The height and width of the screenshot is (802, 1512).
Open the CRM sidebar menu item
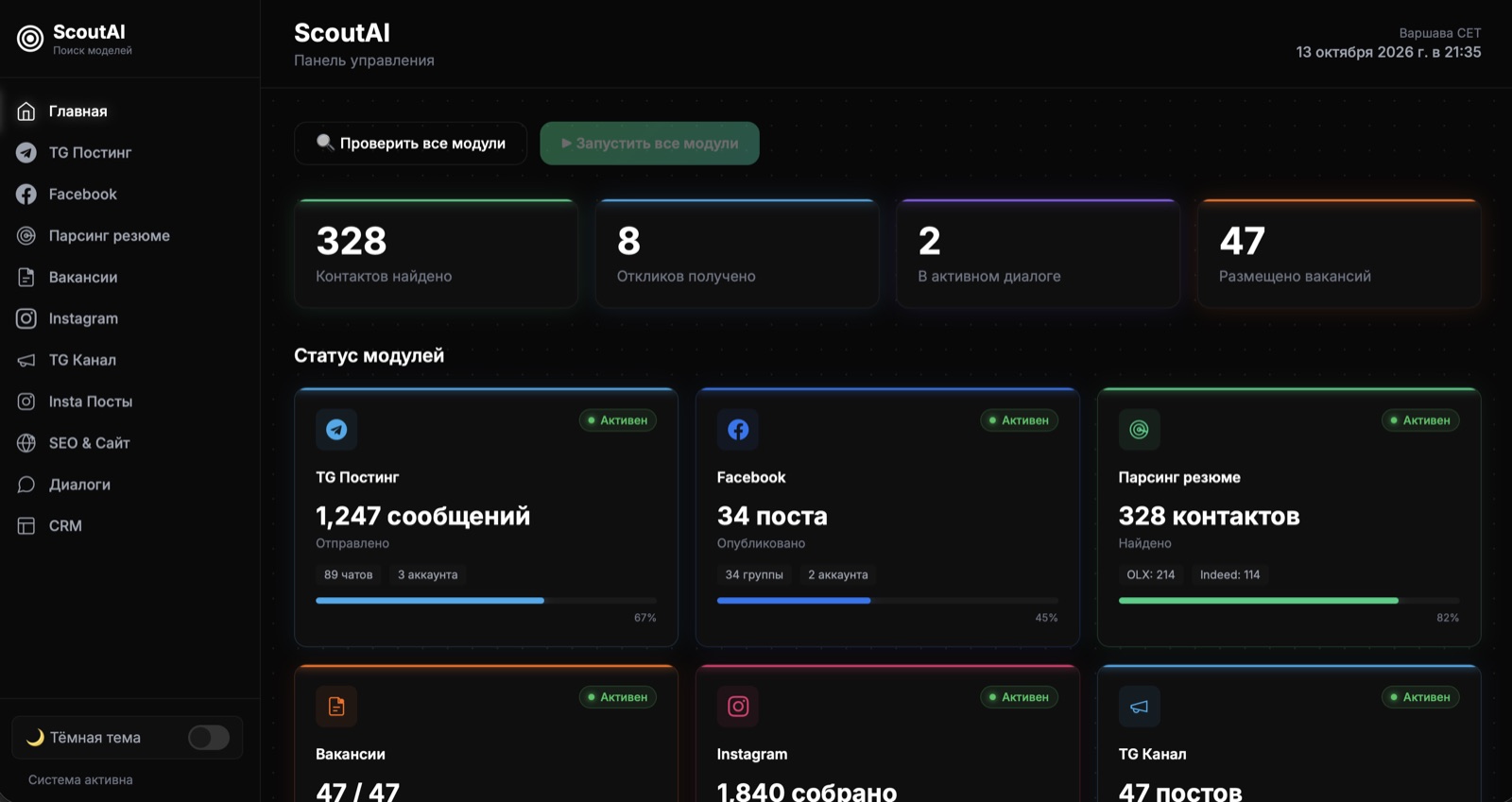point(129,526)
